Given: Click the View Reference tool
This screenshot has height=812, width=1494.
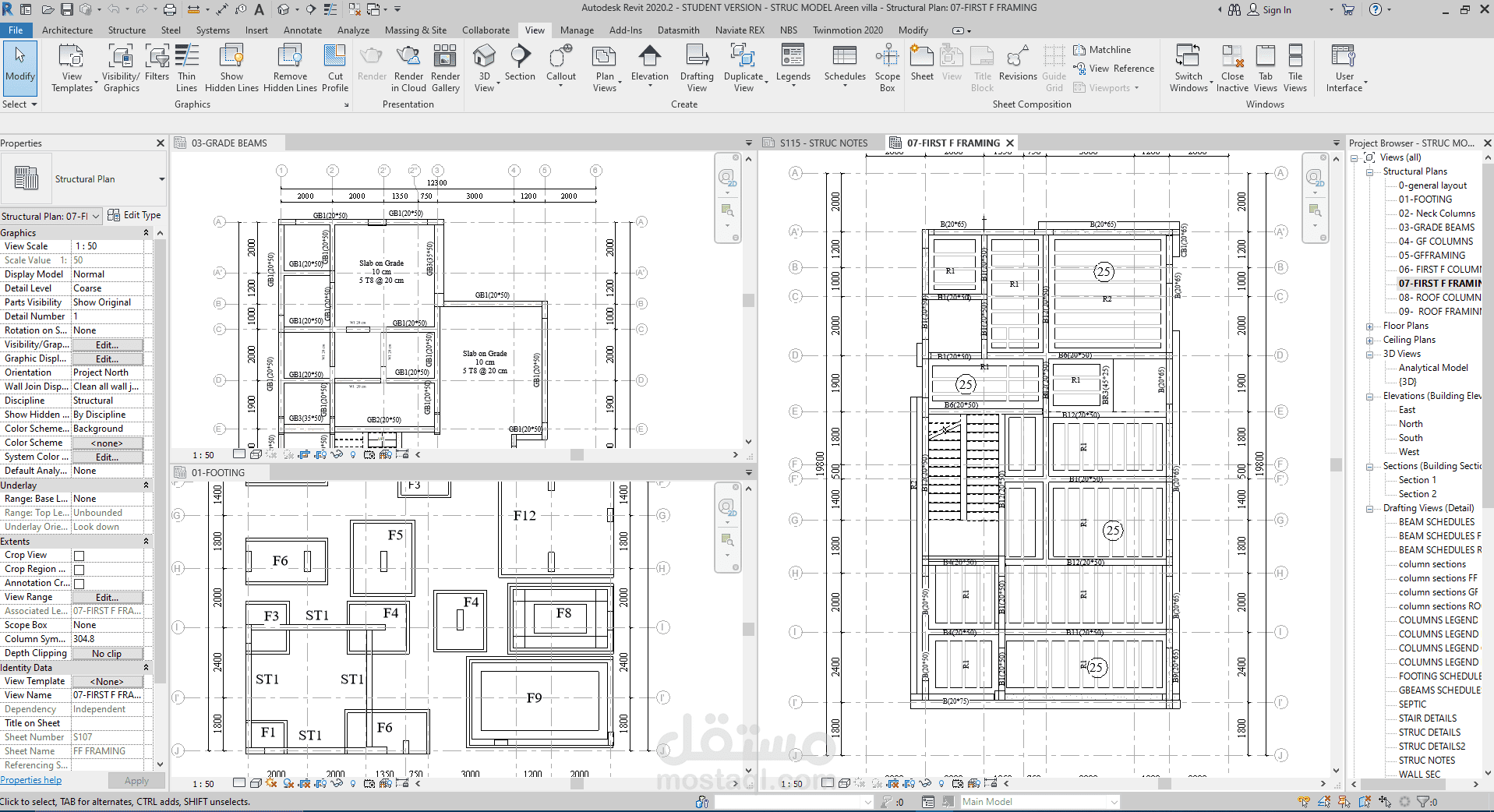Looking at the screenshot, I should [1114, 69].
